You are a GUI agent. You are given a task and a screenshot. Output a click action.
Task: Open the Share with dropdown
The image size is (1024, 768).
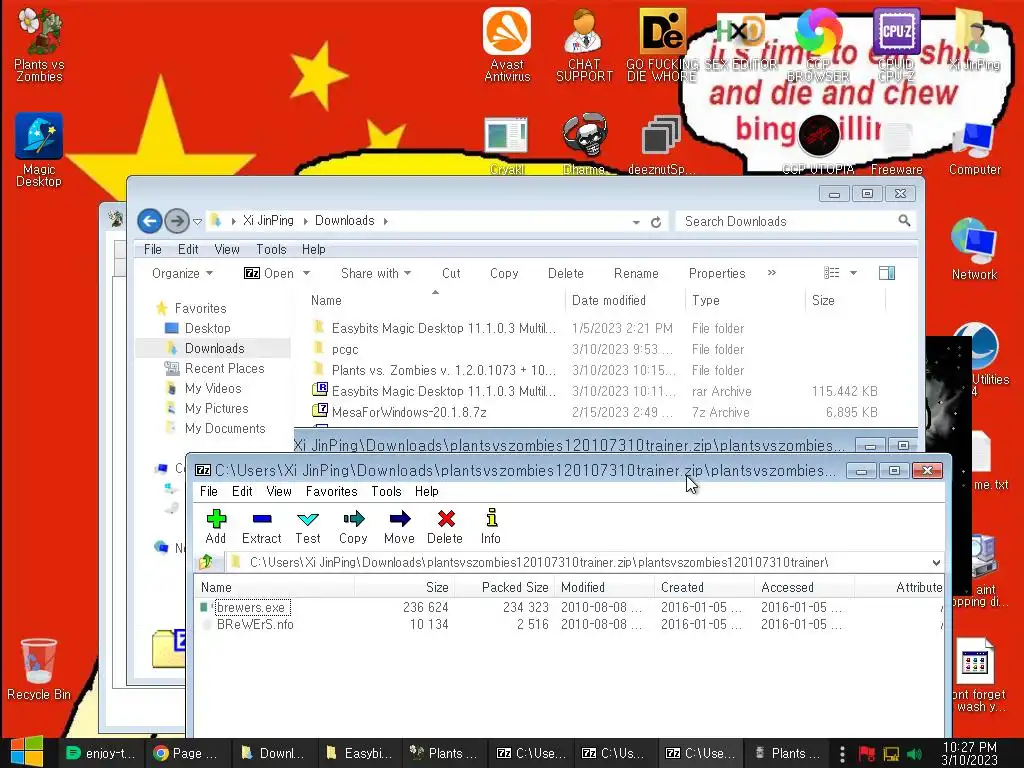pyautogui.click(x=376, y=274)
